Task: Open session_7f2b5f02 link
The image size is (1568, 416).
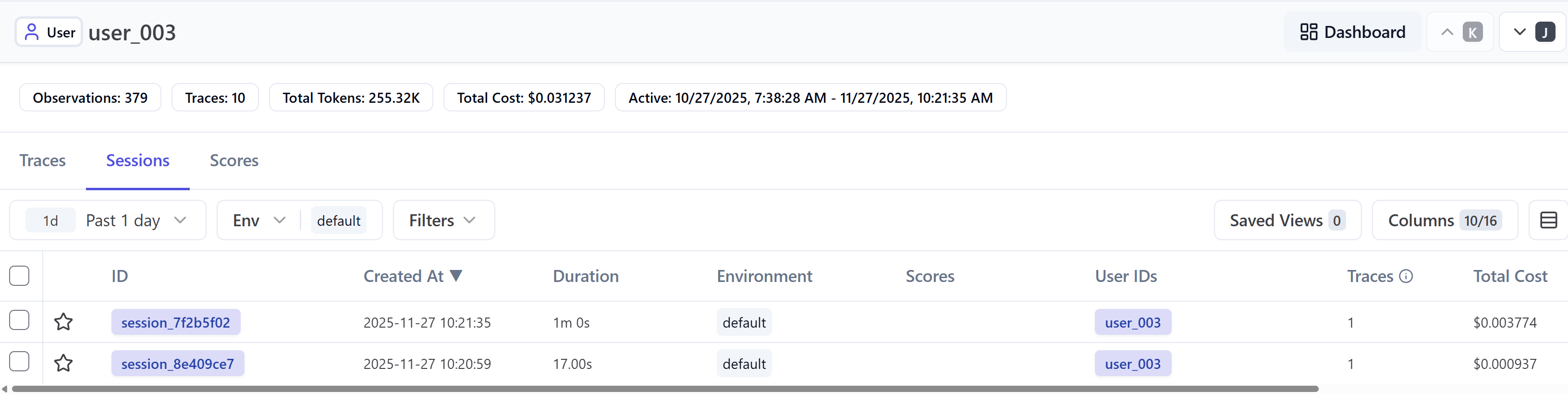Action: 175,322
